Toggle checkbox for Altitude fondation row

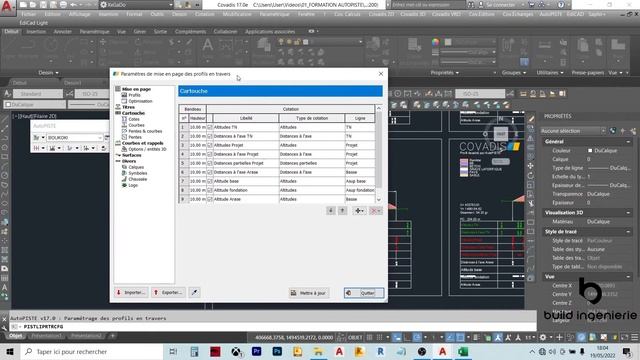click(210, 190)
